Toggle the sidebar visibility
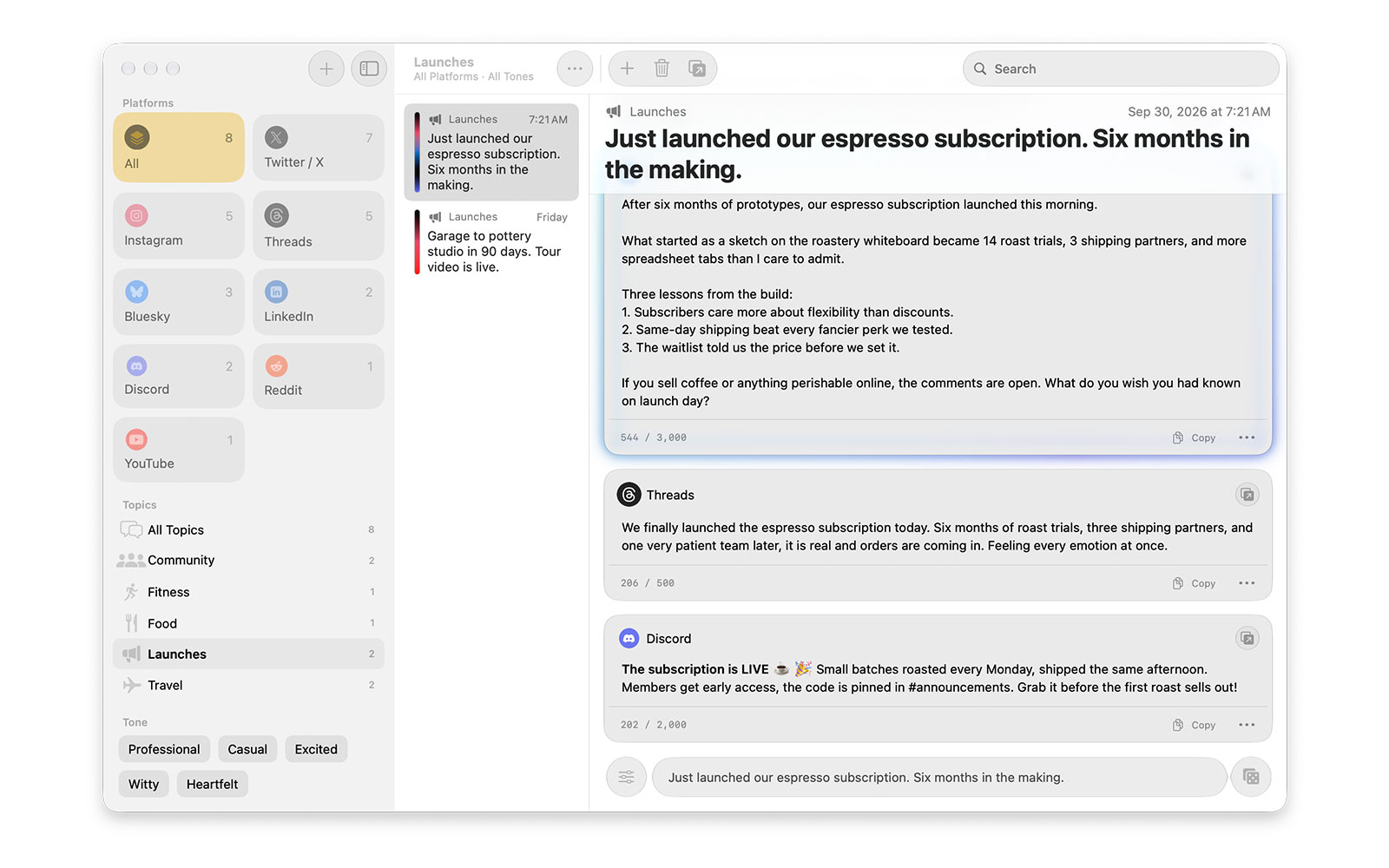This screenshot has height=868, width=1389. [x=369, y=69]
